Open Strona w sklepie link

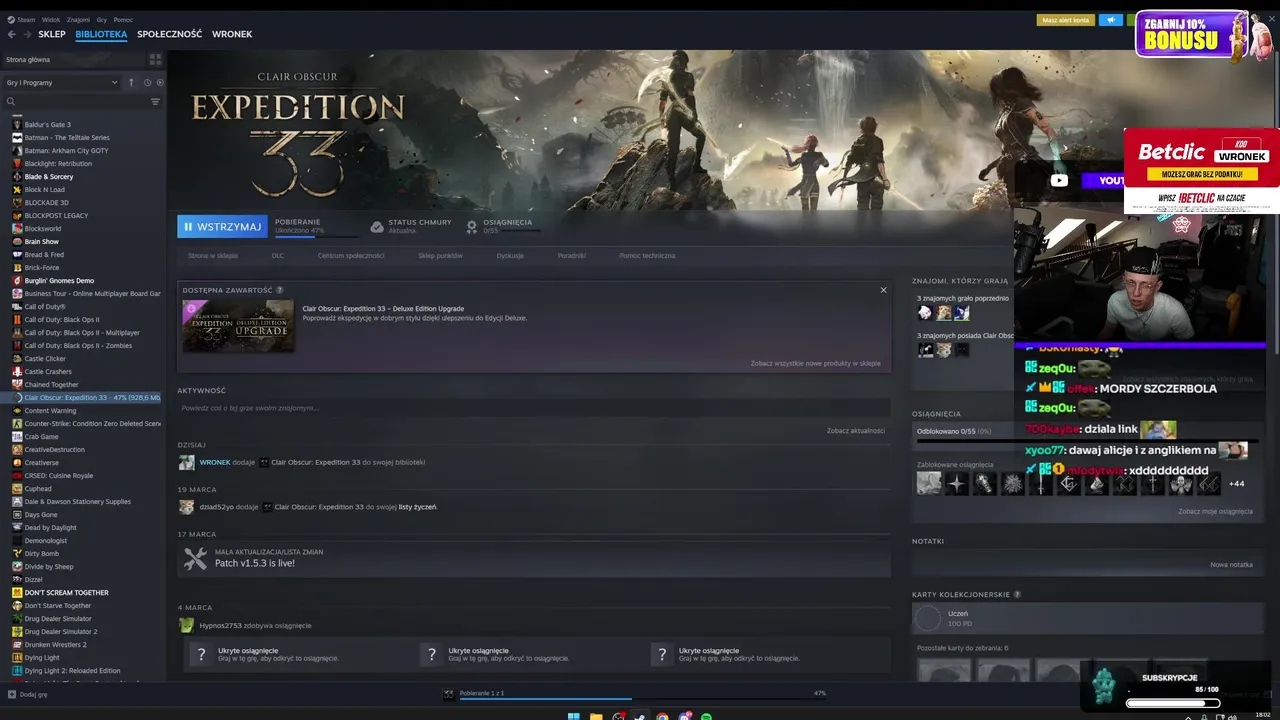point(213,256)
